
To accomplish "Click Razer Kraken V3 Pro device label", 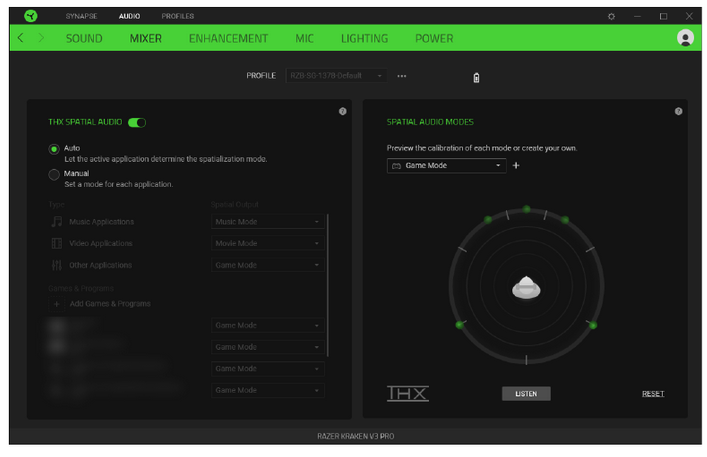I will 355,436.
